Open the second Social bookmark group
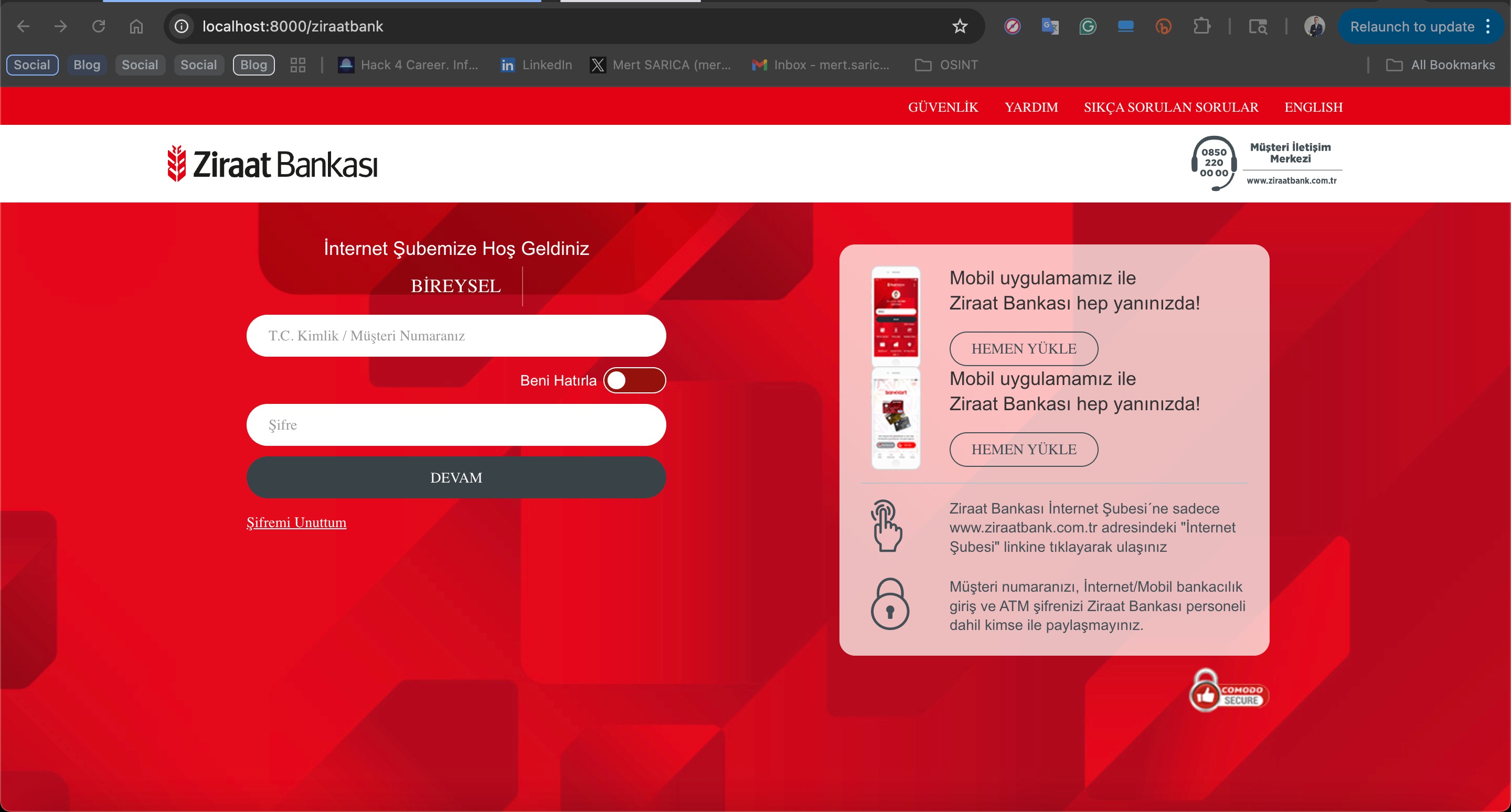This screenshot has height=812, width=1511. [x=140, y=65]
